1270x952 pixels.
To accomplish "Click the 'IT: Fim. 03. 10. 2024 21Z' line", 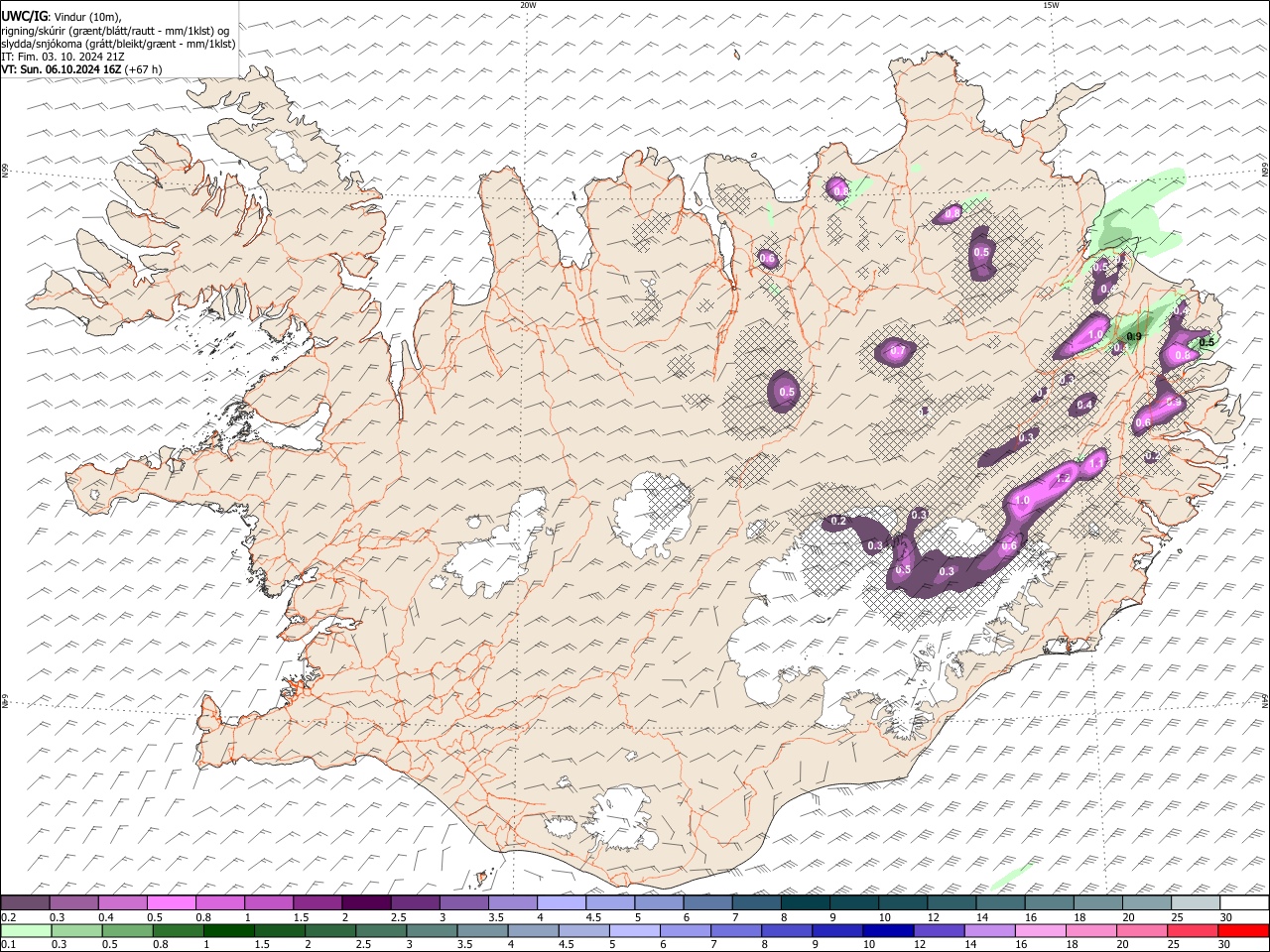I will (63, 57).
